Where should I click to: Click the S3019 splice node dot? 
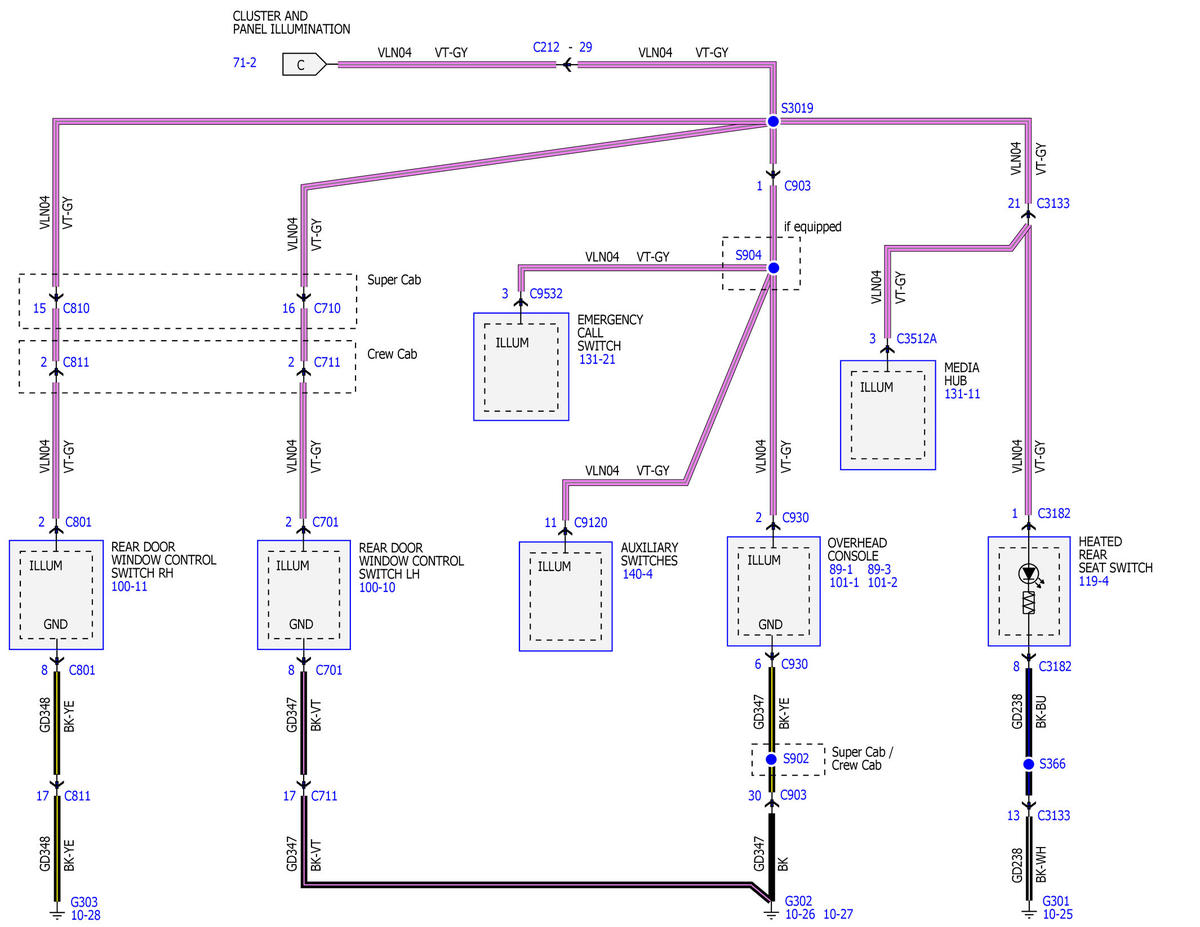tap(773, 121)
